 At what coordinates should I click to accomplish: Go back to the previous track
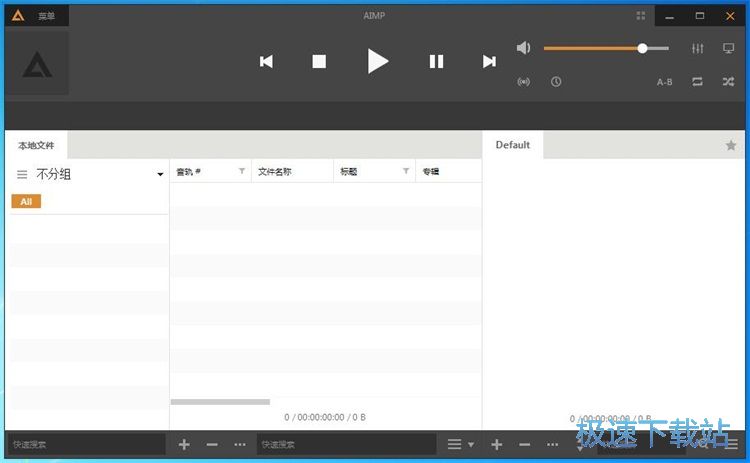point(266,61)
